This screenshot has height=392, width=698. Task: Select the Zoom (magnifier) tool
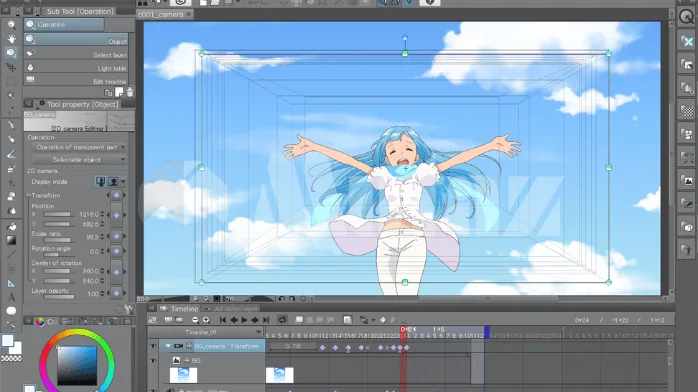click(x=11, y=25)
